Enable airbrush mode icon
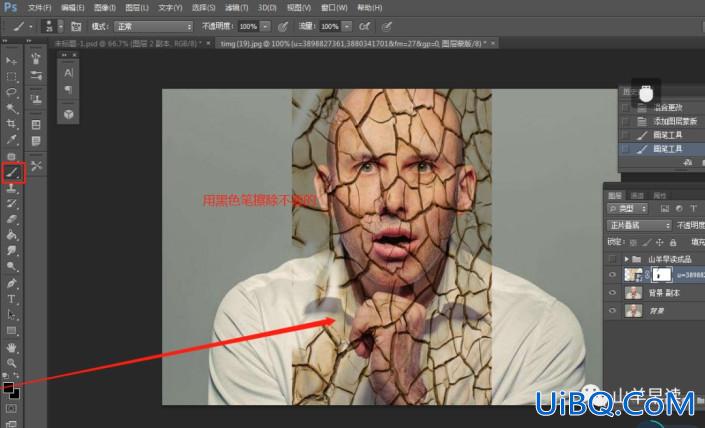 tap(364, 27)
